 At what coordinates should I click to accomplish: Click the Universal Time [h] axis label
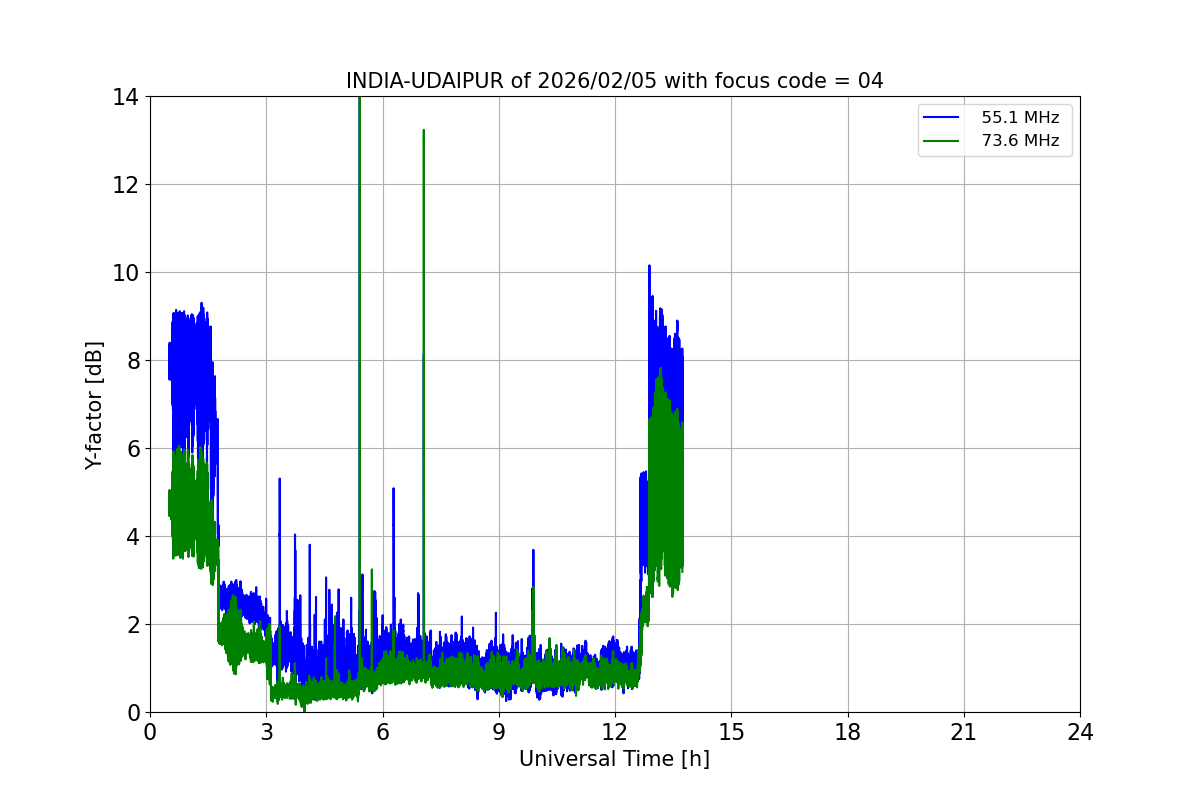click(614, 759)
